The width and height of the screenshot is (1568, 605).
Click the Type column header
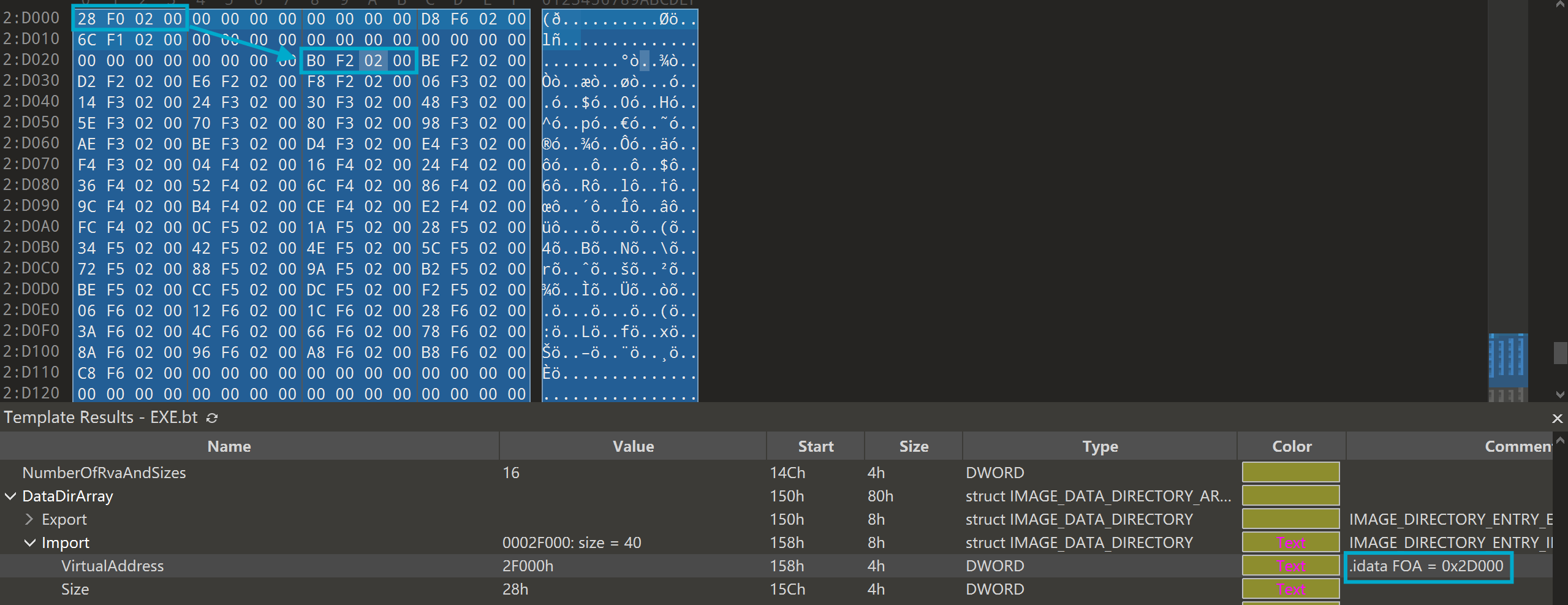pos(1099,446)
